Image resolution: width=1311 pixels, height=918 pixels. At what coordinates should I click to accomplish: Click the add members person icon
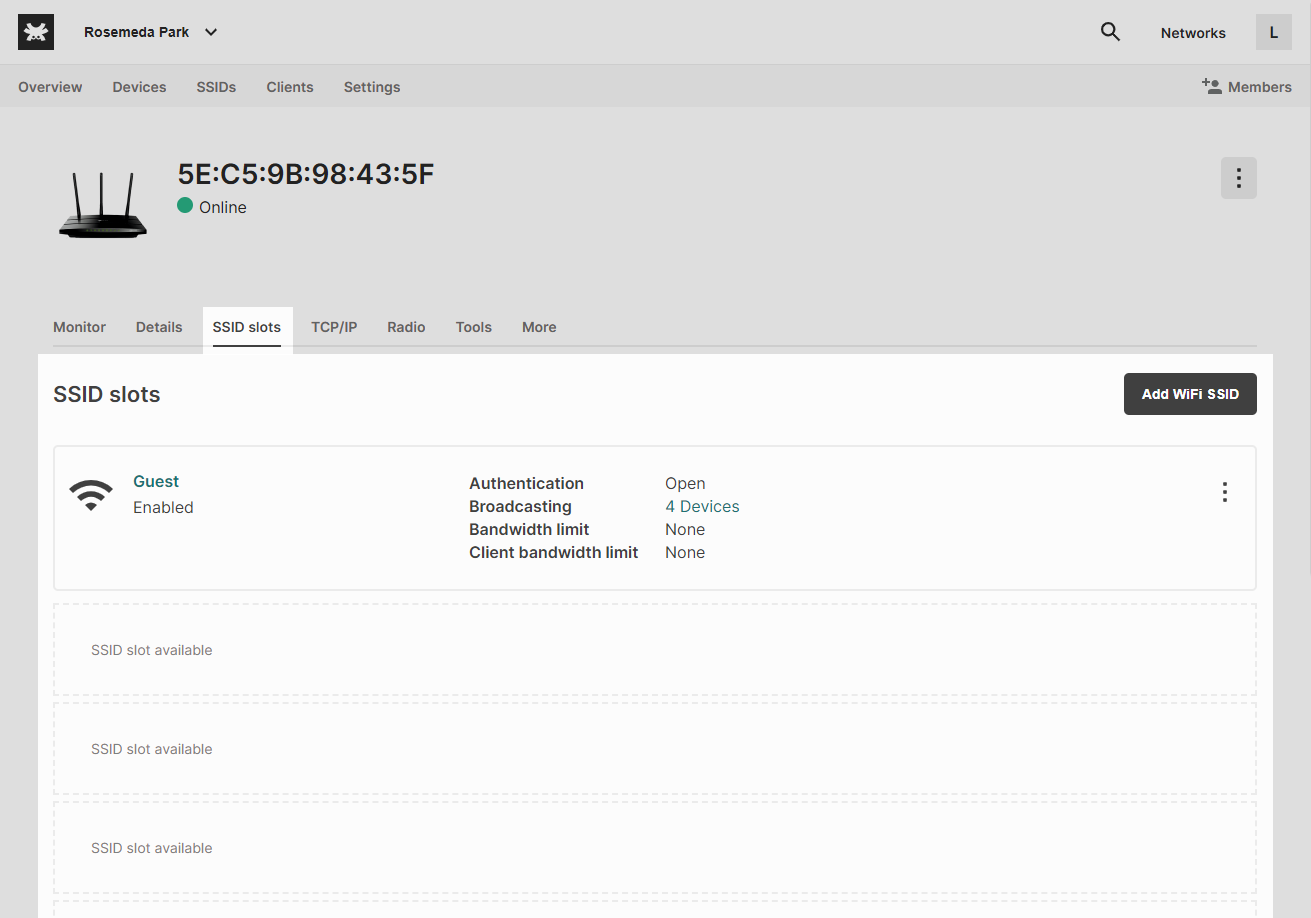1211,86
